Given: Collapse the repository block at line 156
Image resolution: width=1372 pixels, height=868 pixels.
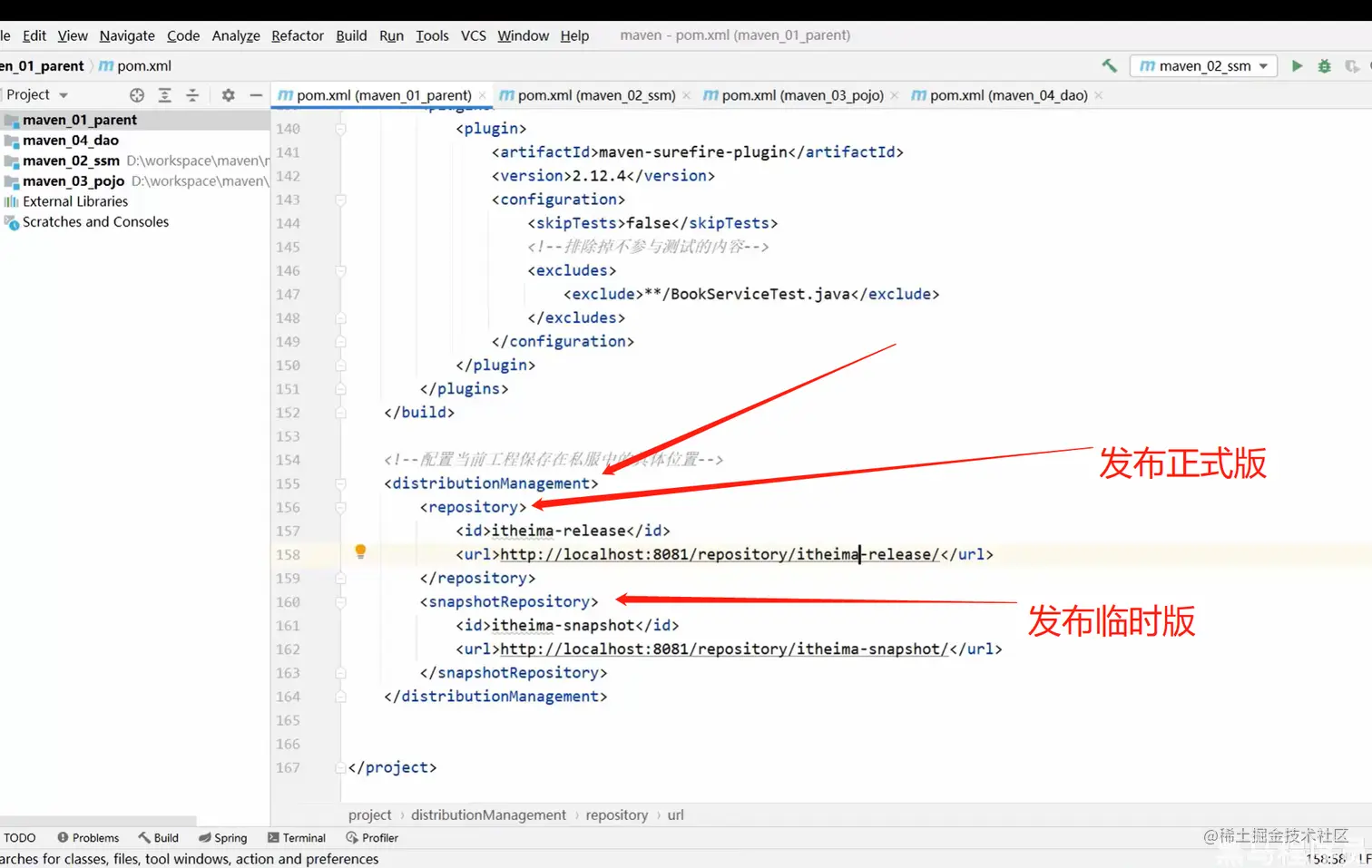Looking at the screenshot, I should point(340,507).
